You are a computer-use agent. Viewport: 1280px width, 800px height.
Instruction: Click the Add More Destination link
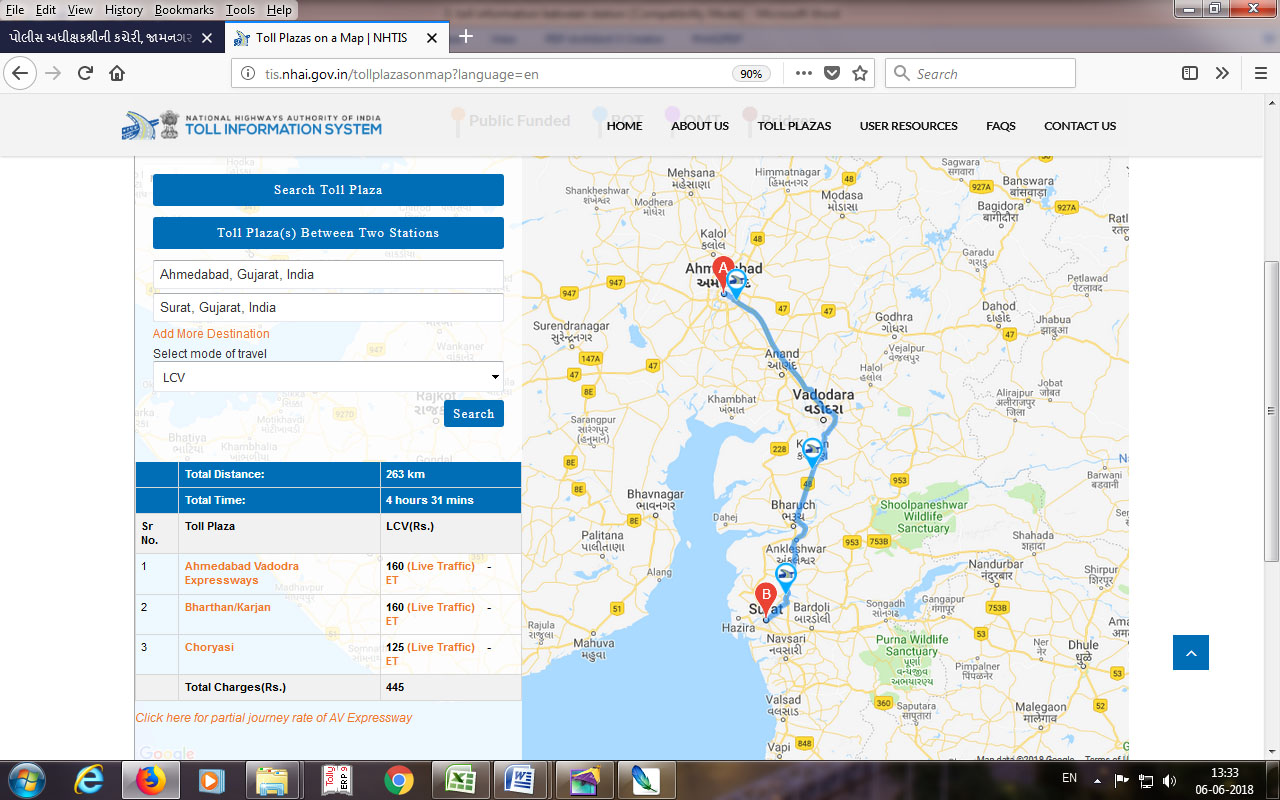[211, 334]
